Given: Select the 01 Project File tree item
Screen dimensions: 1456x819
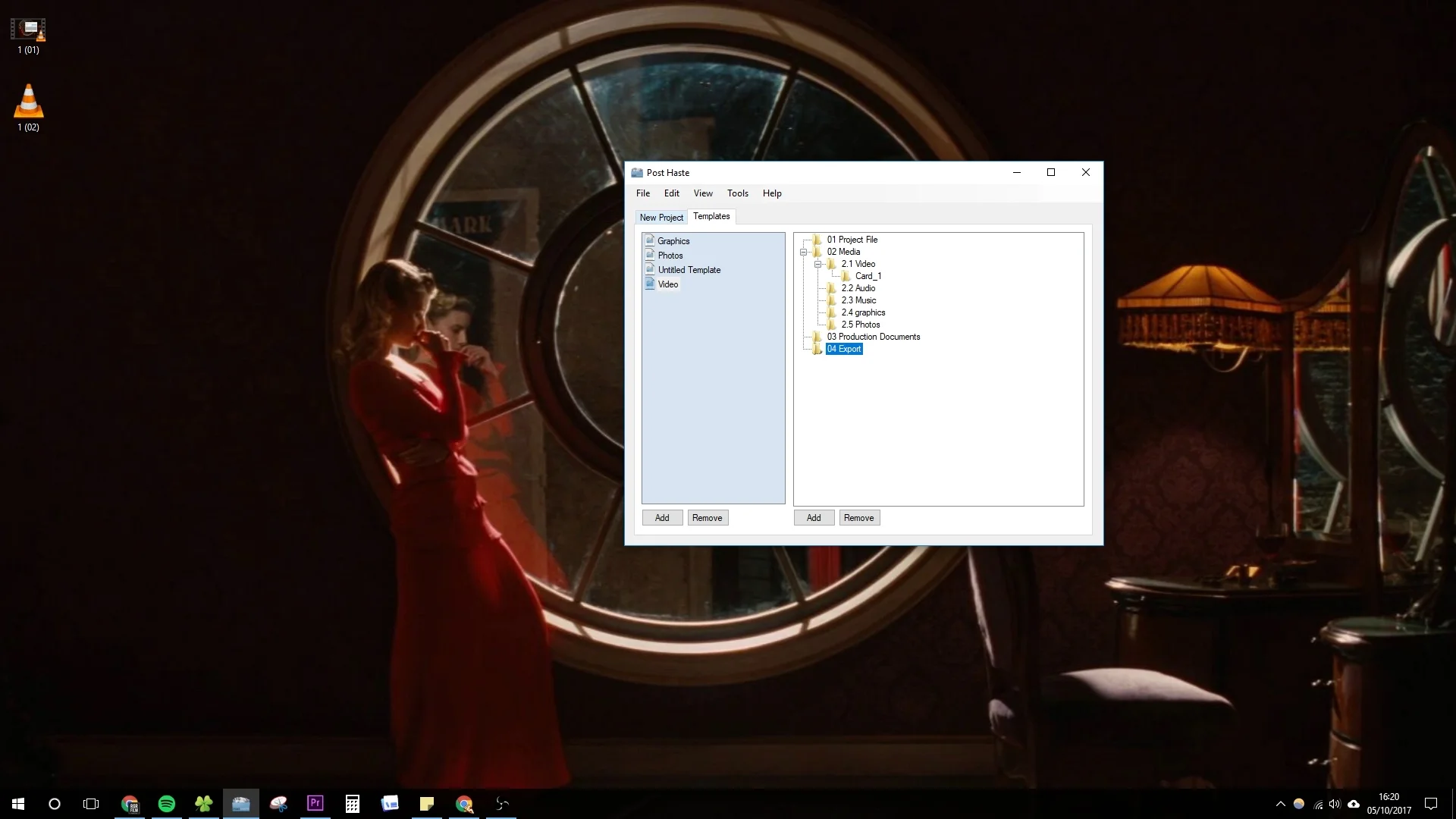Looking at the screenshot, I should [x=852, y=240].
